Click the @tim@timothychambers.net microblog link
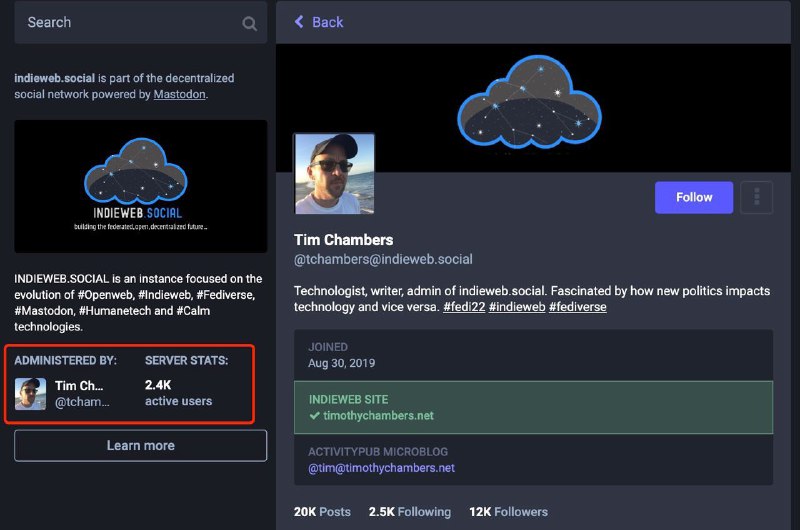 pyautogui.click(x=382, y=467)
